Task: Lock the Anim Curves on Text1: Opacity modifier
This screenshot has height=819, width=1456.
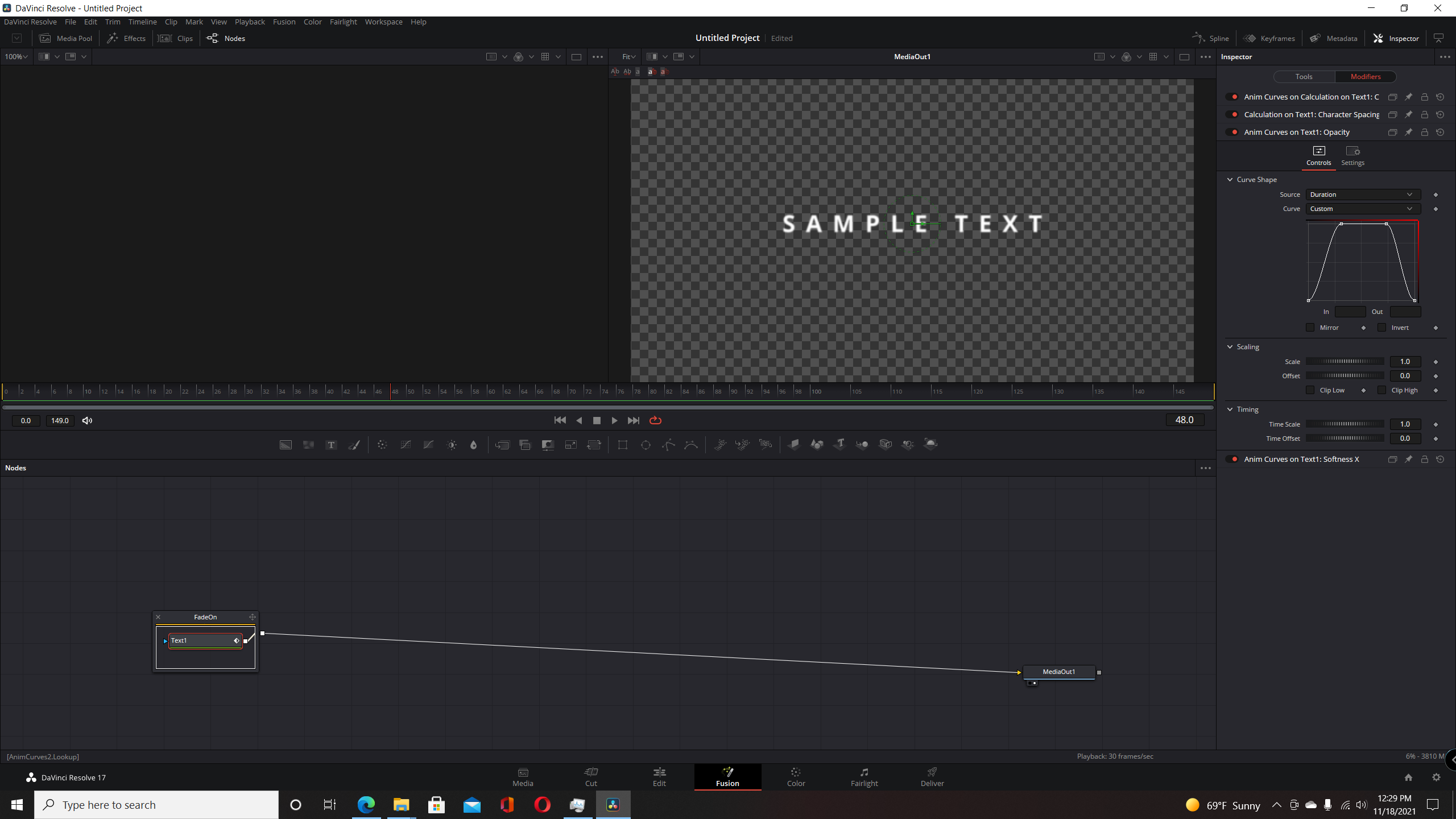Action: click(1425, 132)
